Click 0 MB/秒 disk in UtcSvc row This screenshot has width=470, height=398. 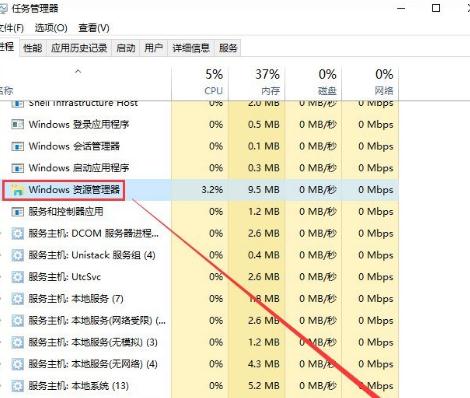(x=318, y=277)
